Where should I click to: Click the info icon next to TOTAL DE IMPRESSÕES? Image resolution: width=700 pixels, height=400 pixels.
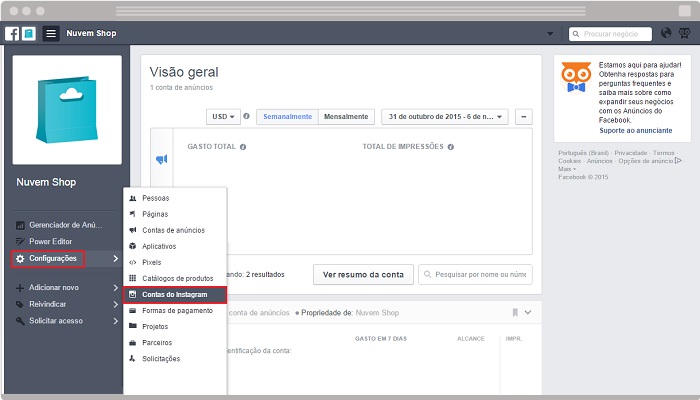tap(451, 147)
